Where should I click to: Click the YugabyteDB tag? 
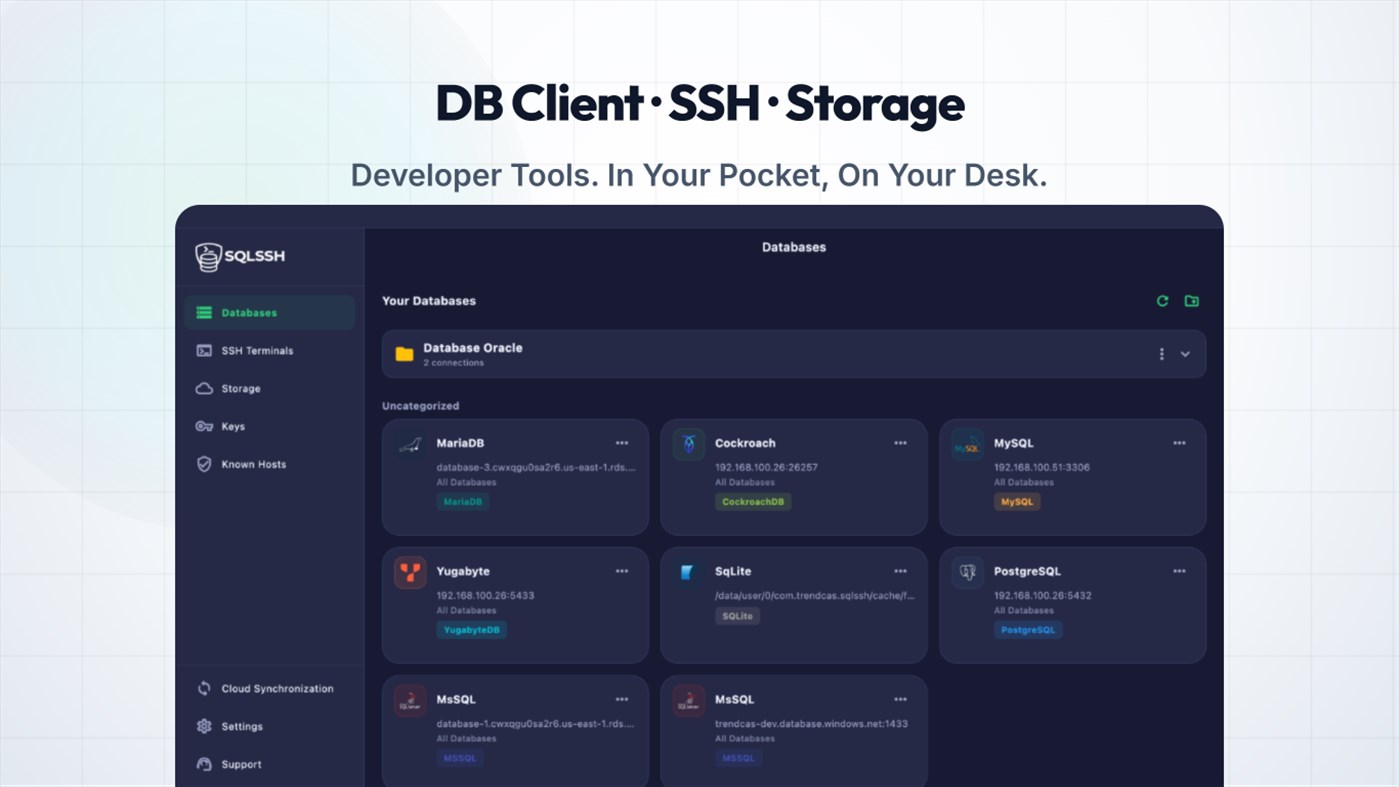coord(472,630)
